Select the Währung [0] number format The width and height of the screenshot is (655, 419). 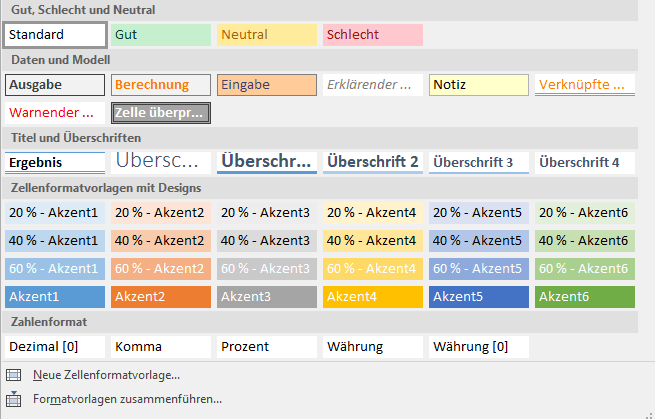(479, 347)
